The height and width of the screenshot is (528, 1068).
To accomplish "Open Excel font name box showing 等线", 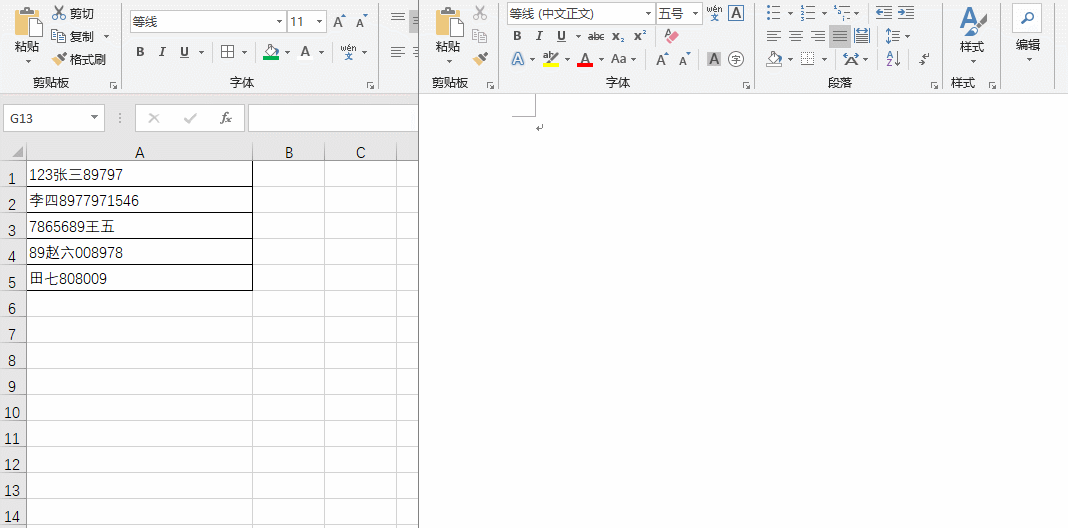I will click(x=208, y=22).
